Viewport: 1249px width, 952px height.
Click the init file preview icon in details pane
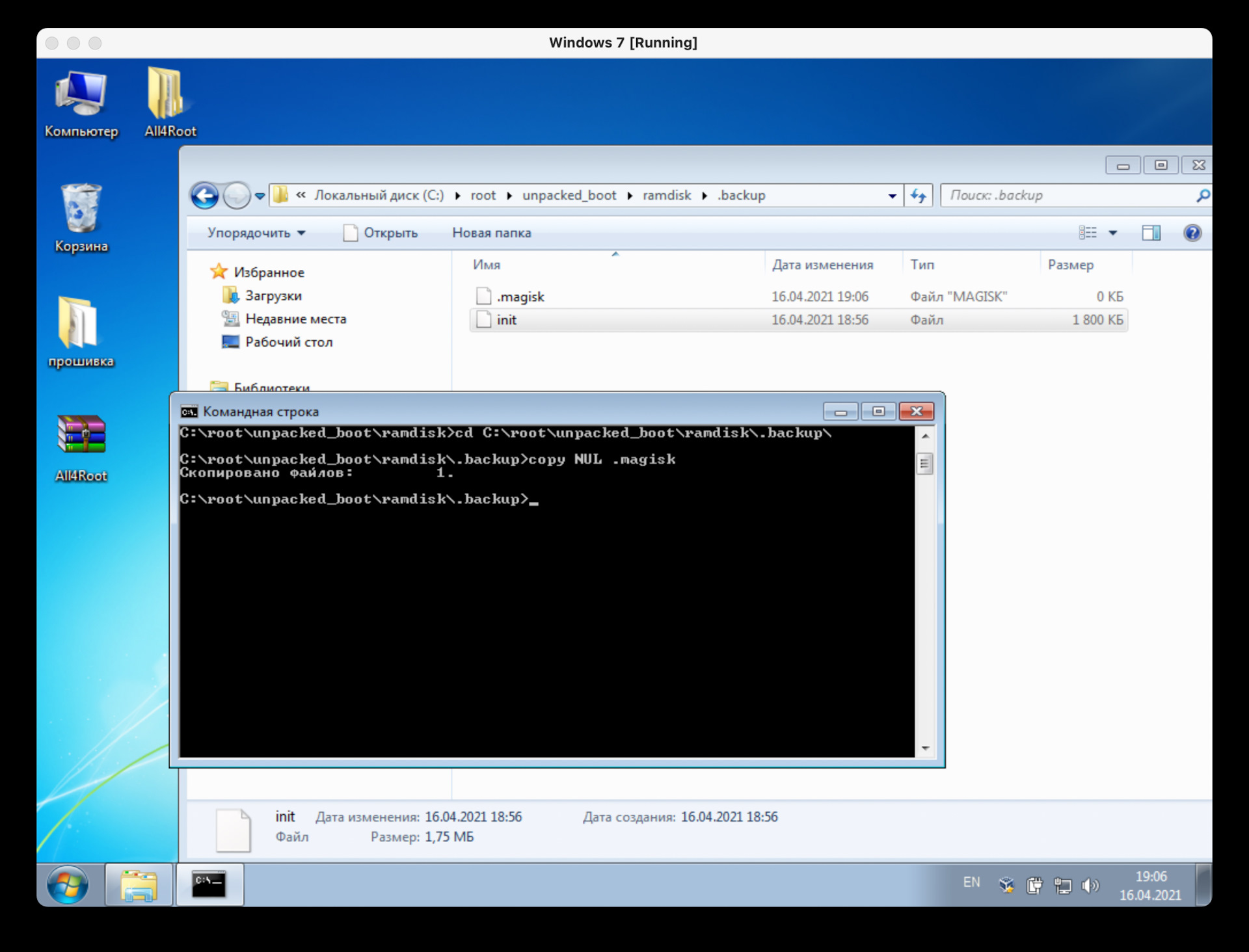(233, 830)
